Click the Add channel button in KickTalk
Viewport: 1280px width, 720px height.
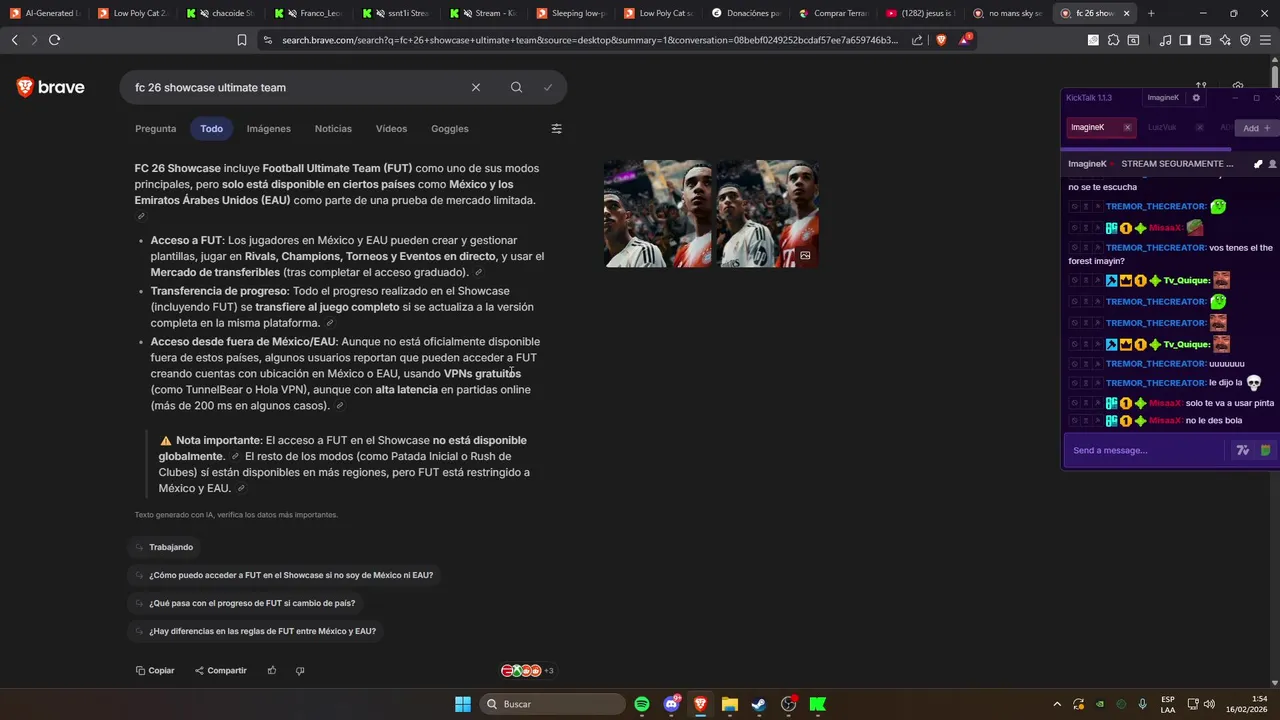1257,128
